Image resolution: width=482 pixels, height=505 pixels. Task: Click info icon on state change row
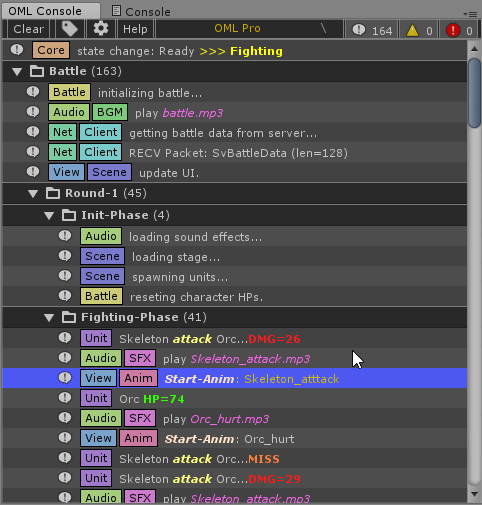[17, 50]
